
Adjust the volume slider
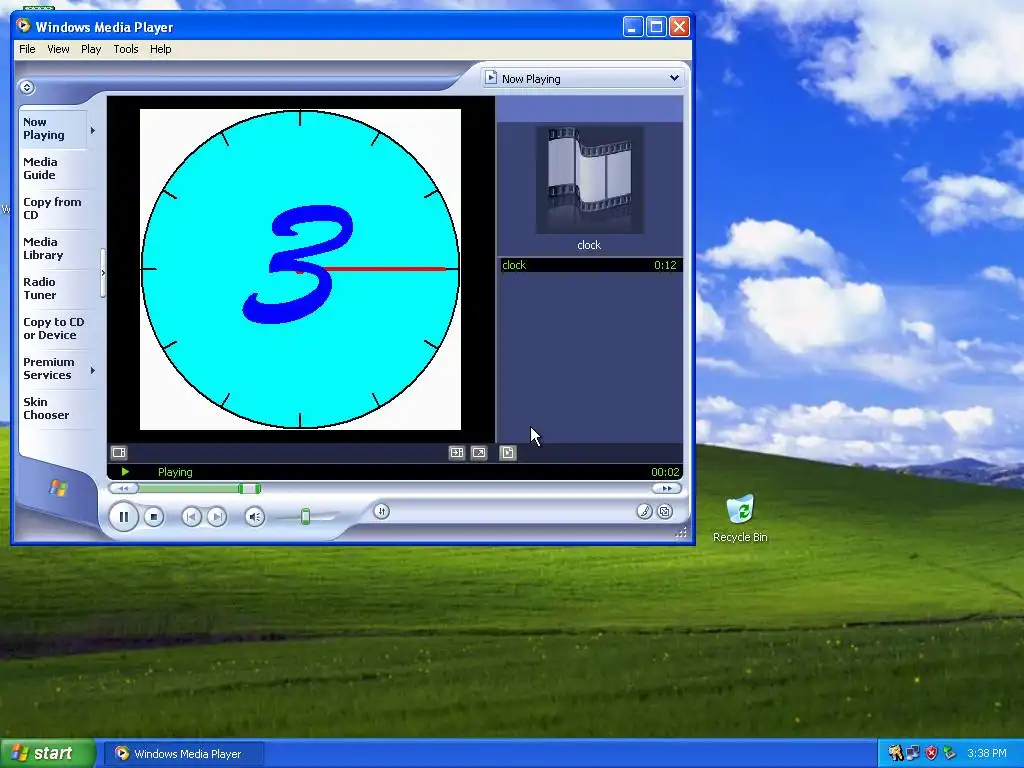(305, 517)
